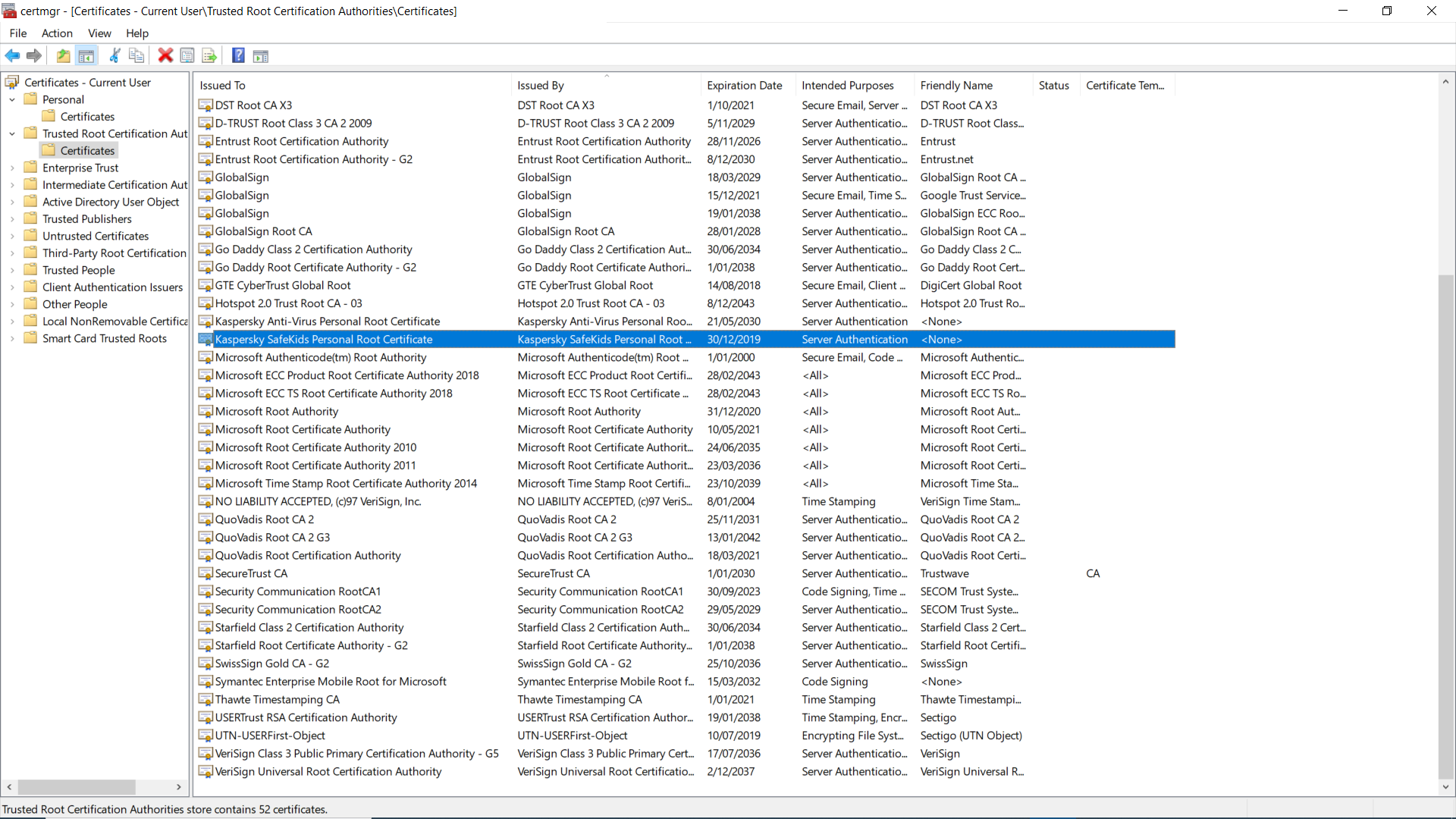This screenshot has width=1456, height=819.
Task: Click the Cut scissors icon
Action: click(x=115, y=55)
